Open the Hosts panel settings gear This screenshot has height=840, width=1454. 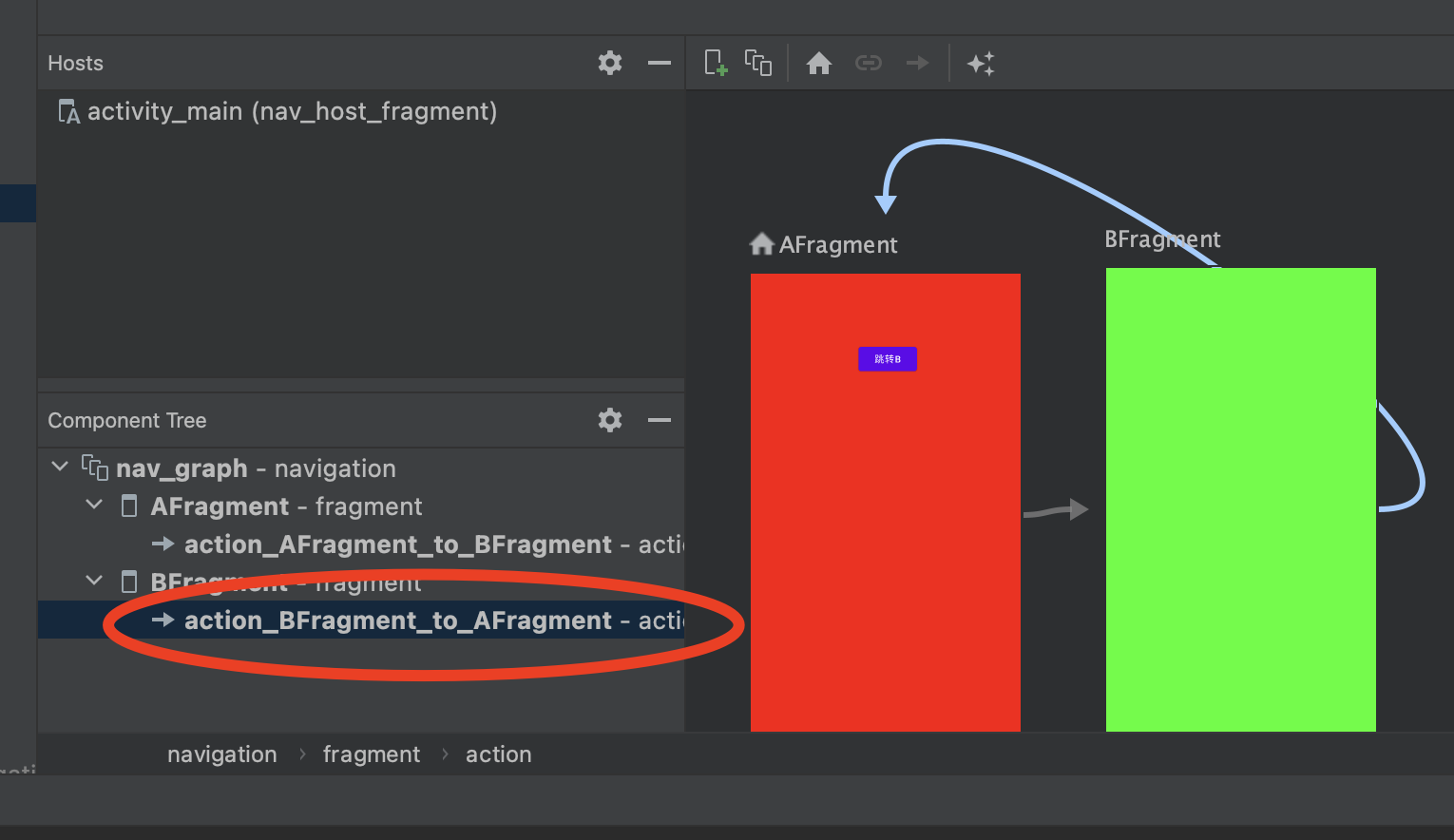610,63
